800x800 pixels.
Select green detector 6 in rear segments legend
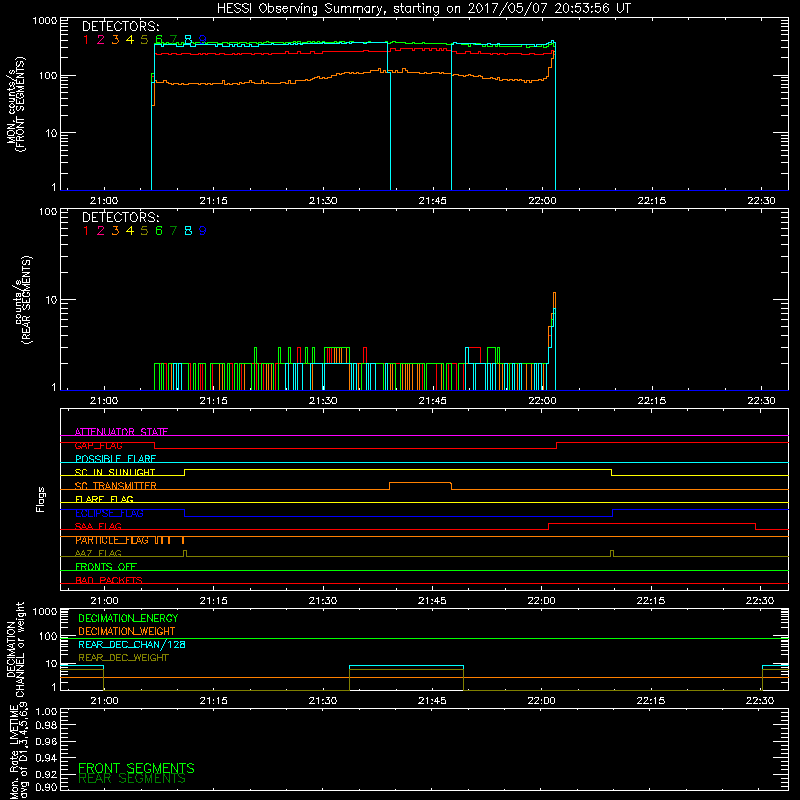[159, 231]
